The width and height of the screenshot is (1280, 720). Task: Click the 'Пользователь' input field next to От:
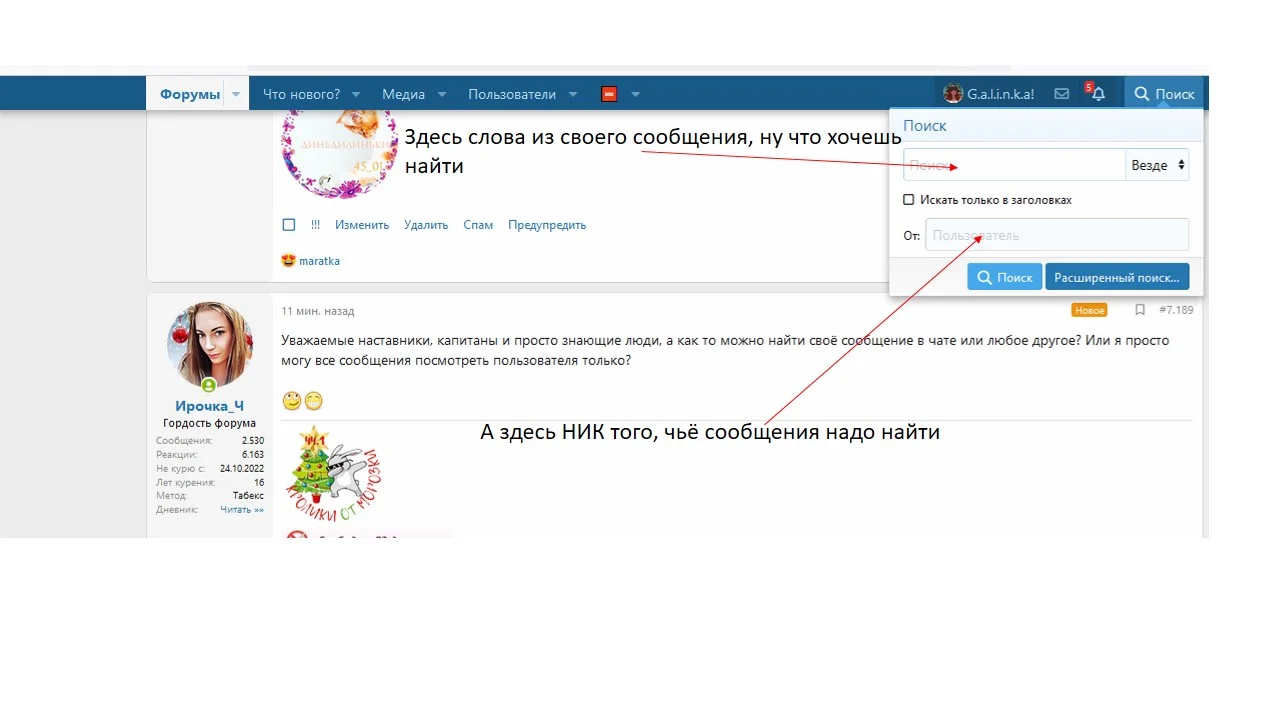tap(1057, 235)
